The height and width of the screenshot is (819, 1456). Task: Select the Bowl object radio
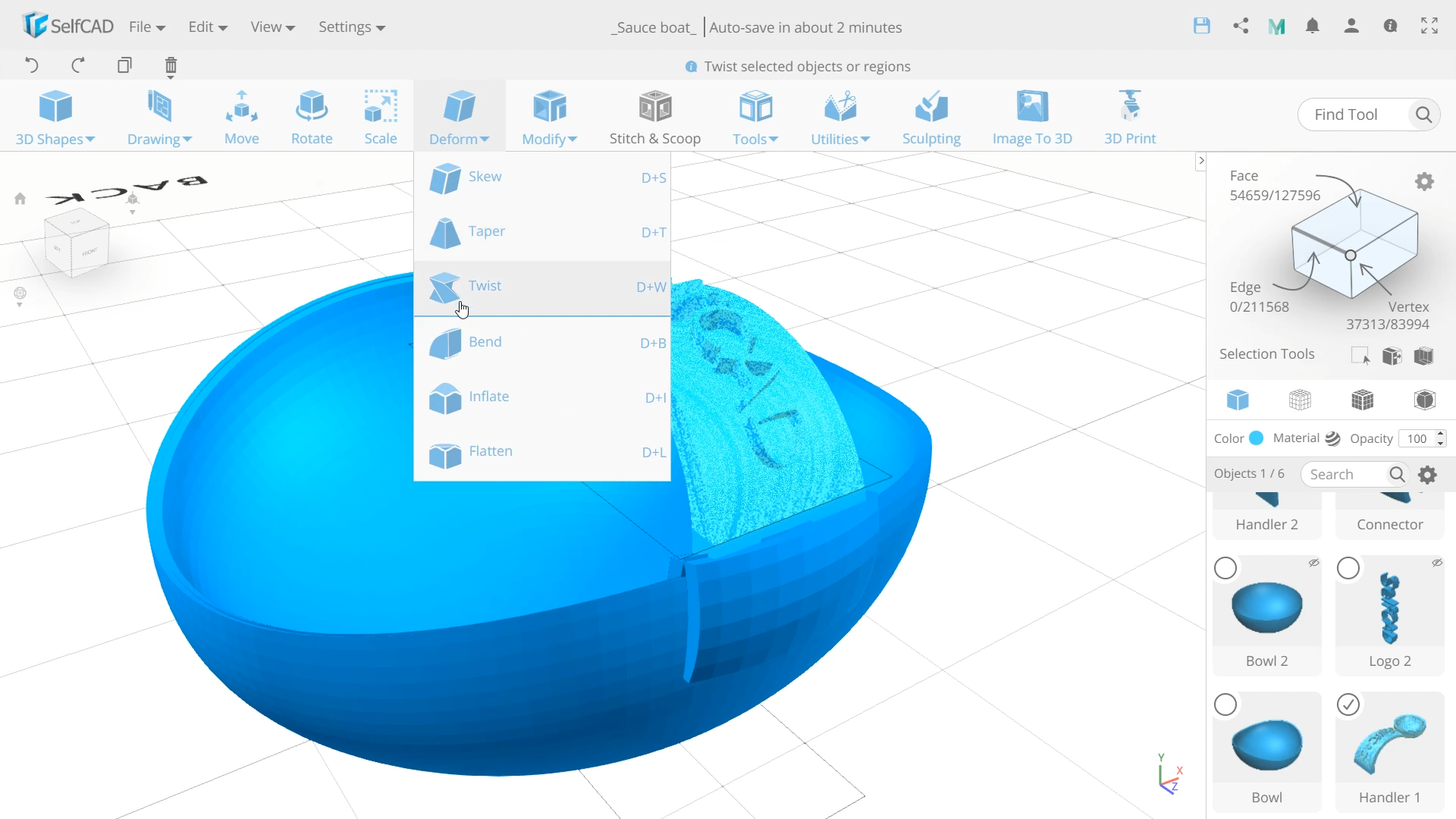(x=1225, y=704)
